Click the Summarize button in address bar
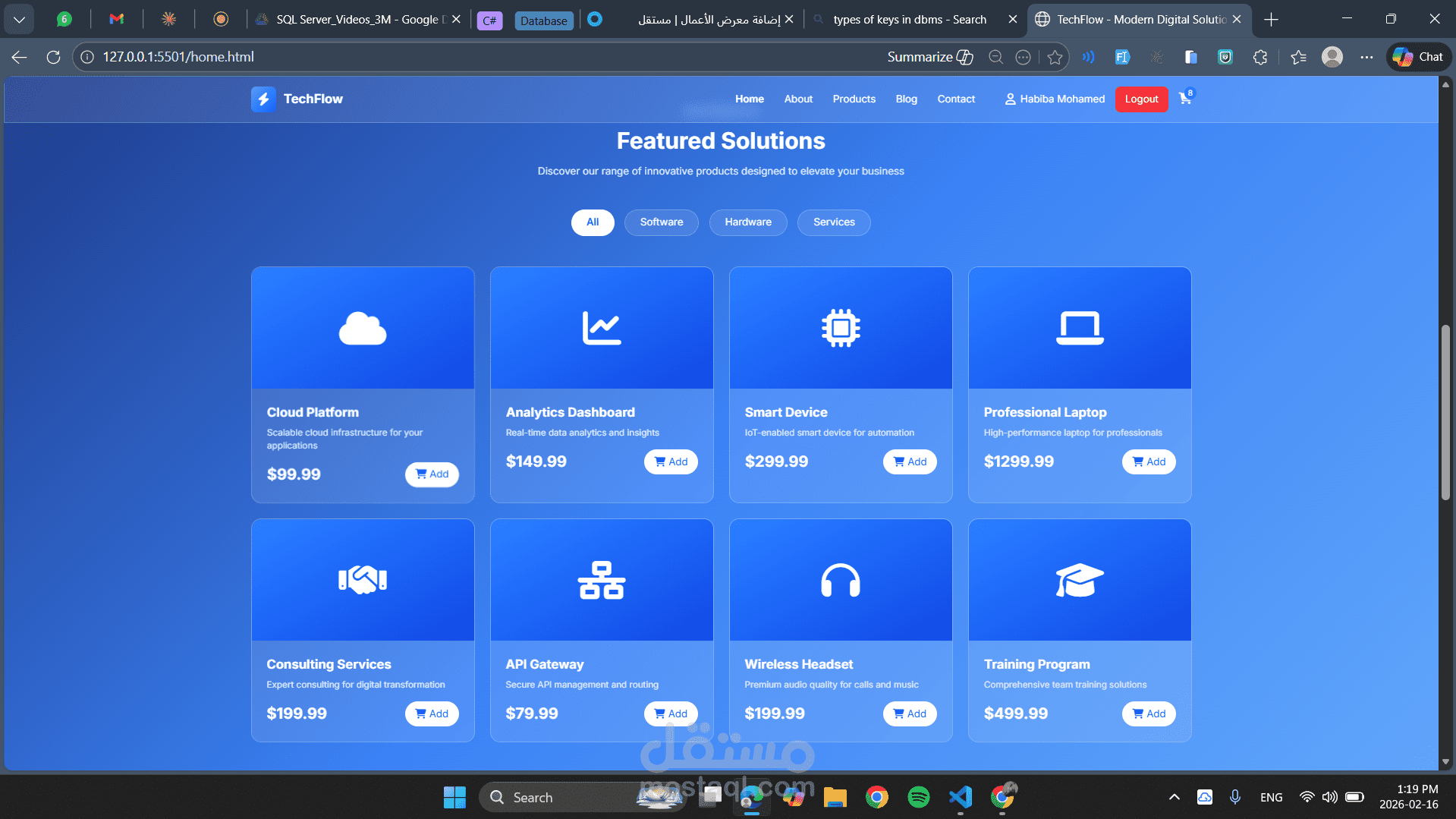The image size is (1456, 819). [930, 57]
